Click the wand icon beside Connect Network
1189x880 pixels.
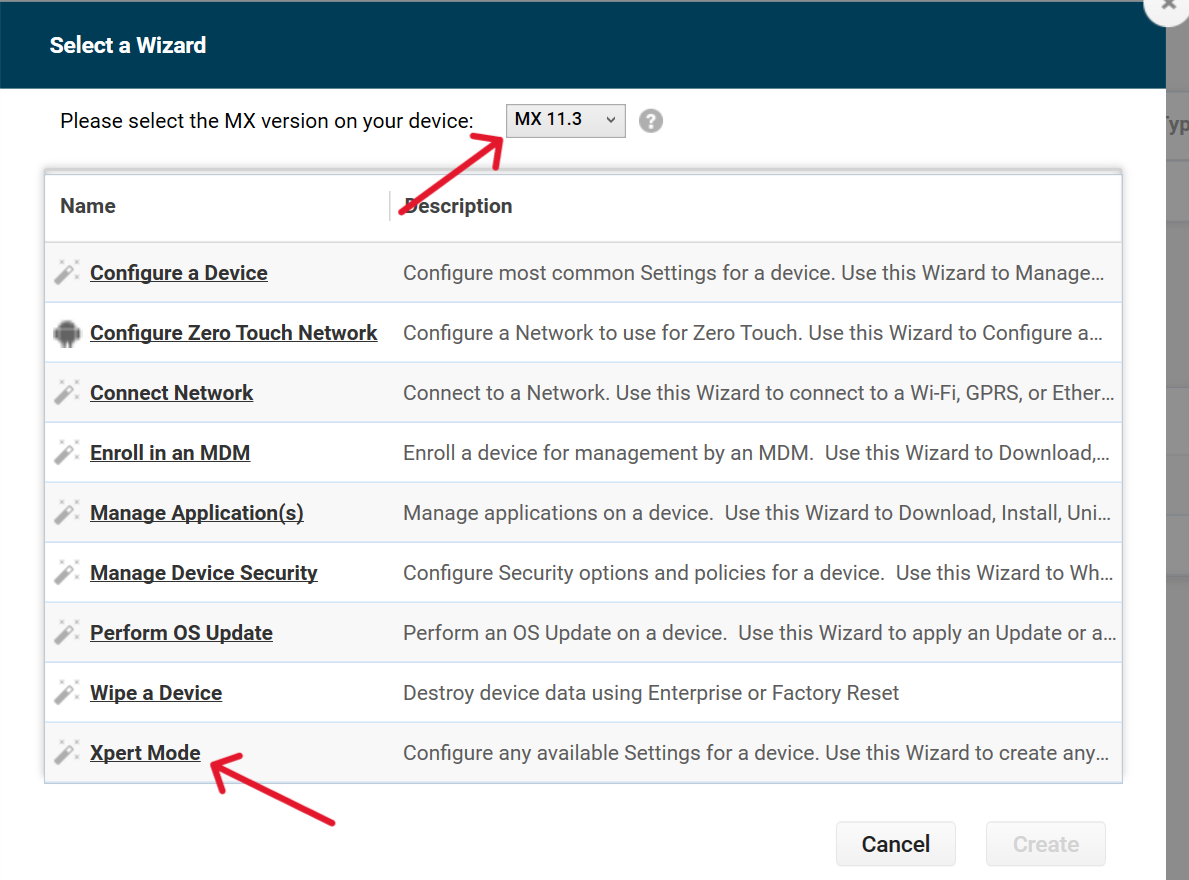[x=67, y=393]
